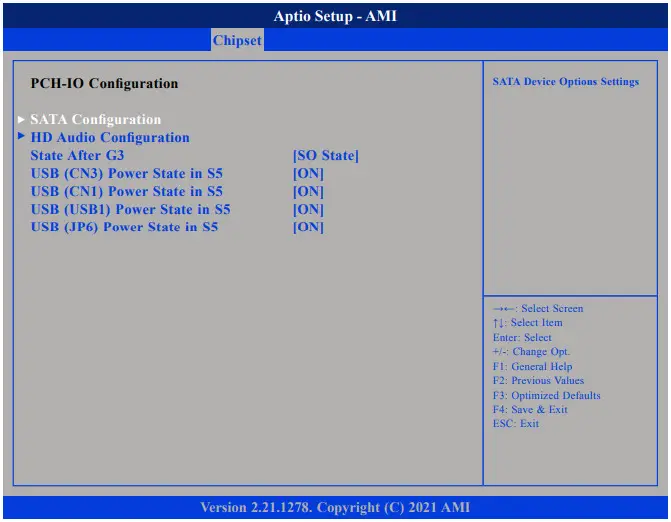The width and height of the screenshot is (671, 522).
Task: Select USB (CN1) Power State in S5
Action: click(x=127, y=191)
